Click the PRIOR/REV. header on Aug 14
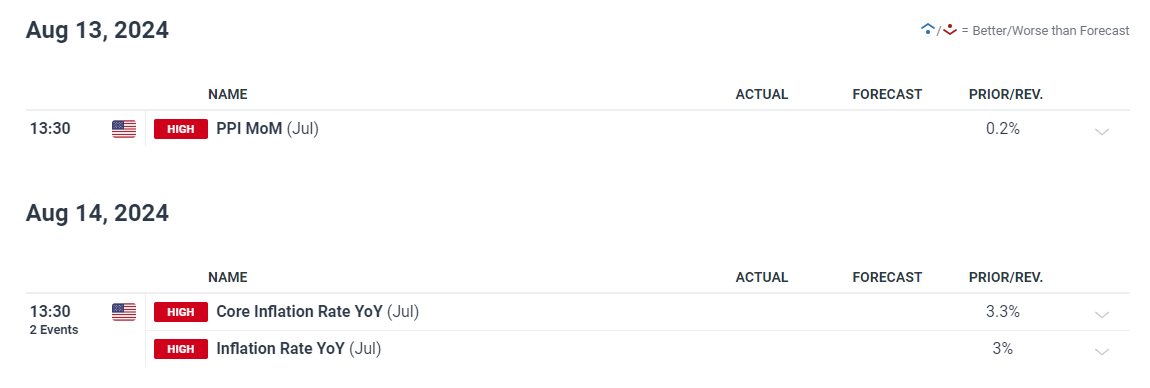 1006,278
